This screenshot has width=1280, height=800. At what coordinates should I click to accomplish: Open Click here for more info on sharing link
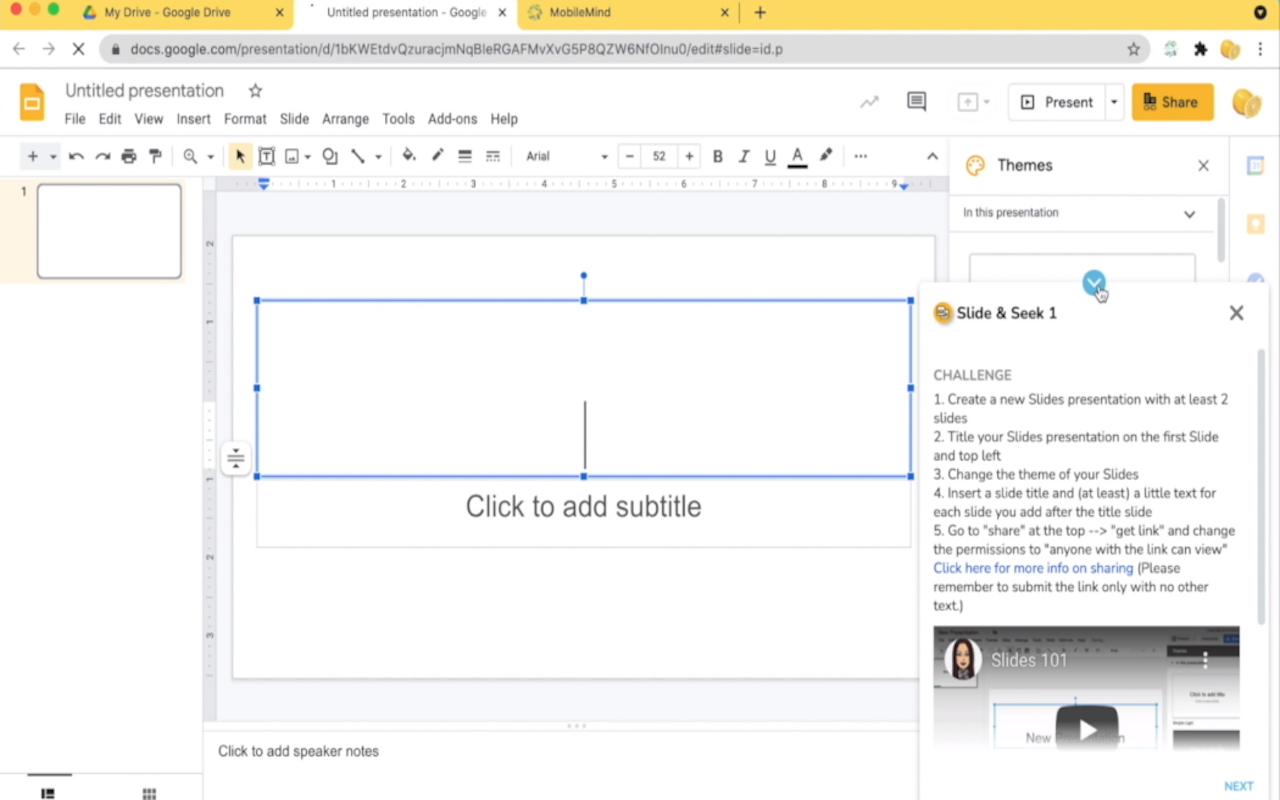coord(1033,568)
